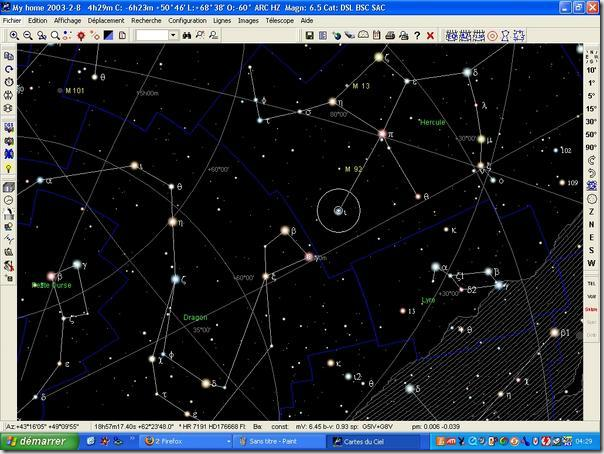
Task: Open the Lignes menu
Action: 222,20
